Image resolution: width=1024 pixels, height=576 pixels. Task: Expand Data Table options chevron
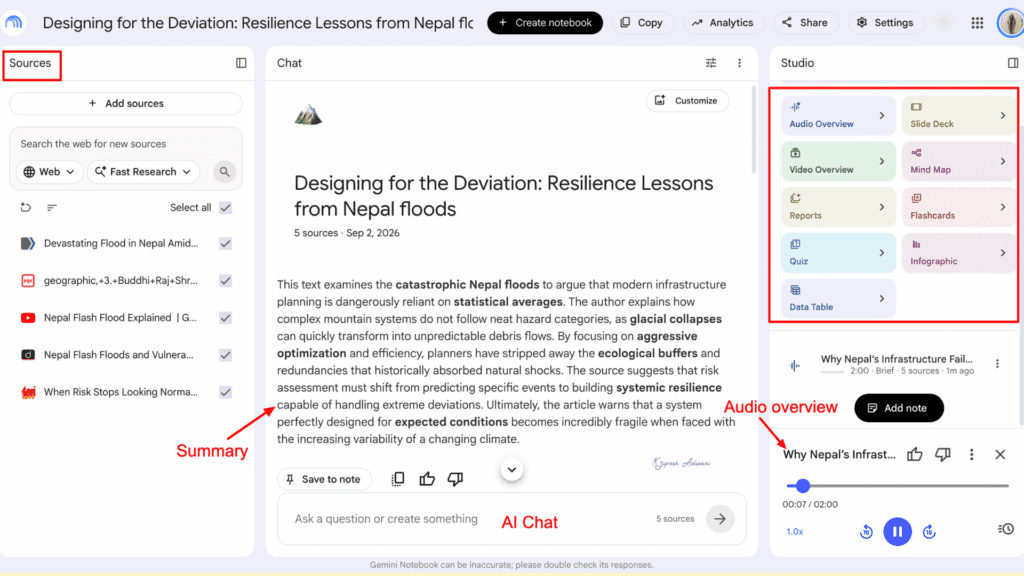click(x=882, y=298)
